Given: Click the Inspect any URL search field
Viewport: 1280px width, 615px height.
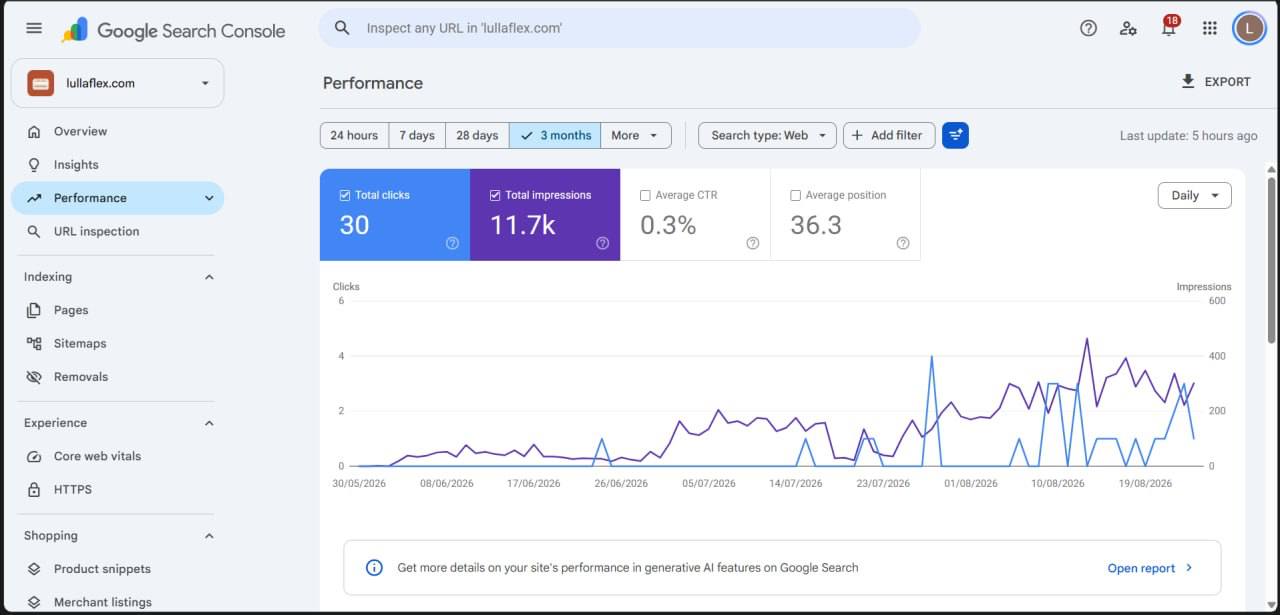Looking at the screenshot, I should [x=619, y=28].
